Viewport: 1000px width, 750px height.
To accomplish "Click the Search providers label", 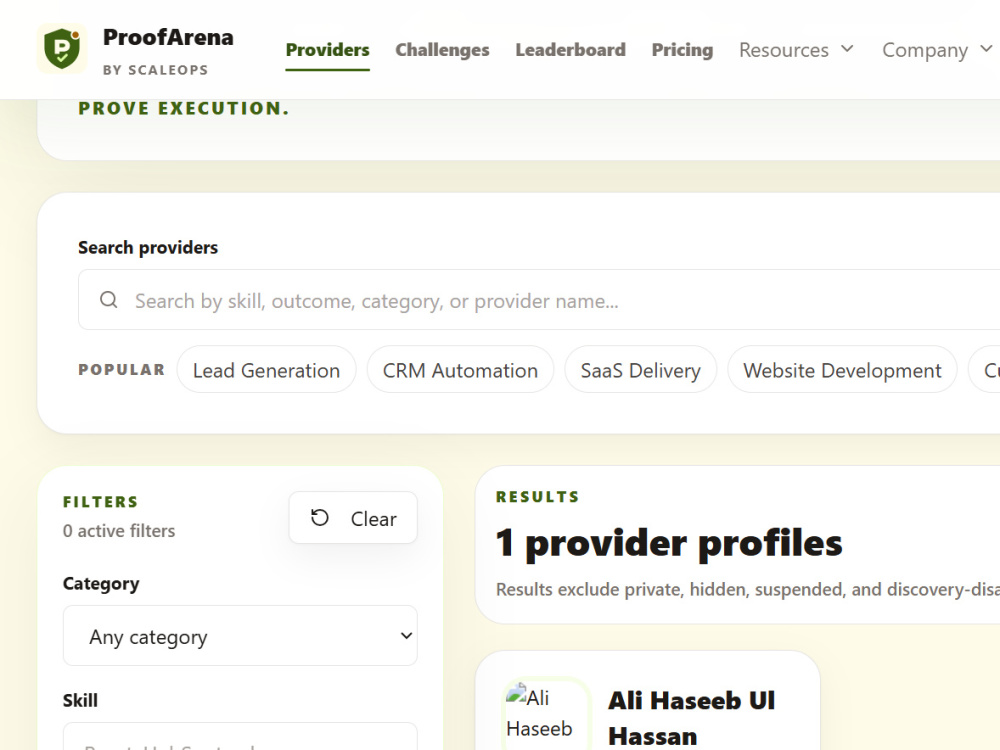I will pos(148,247).
